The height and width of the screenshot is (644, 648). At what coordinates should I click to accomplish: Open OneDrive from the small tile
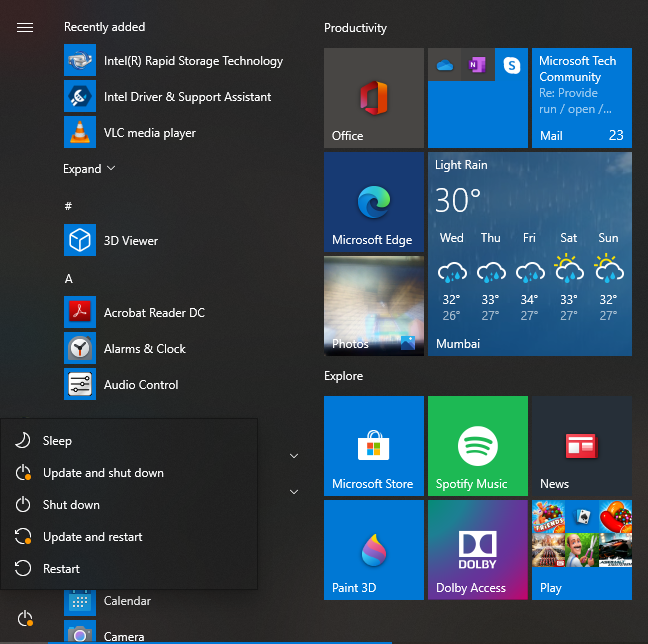pos(445,65)
